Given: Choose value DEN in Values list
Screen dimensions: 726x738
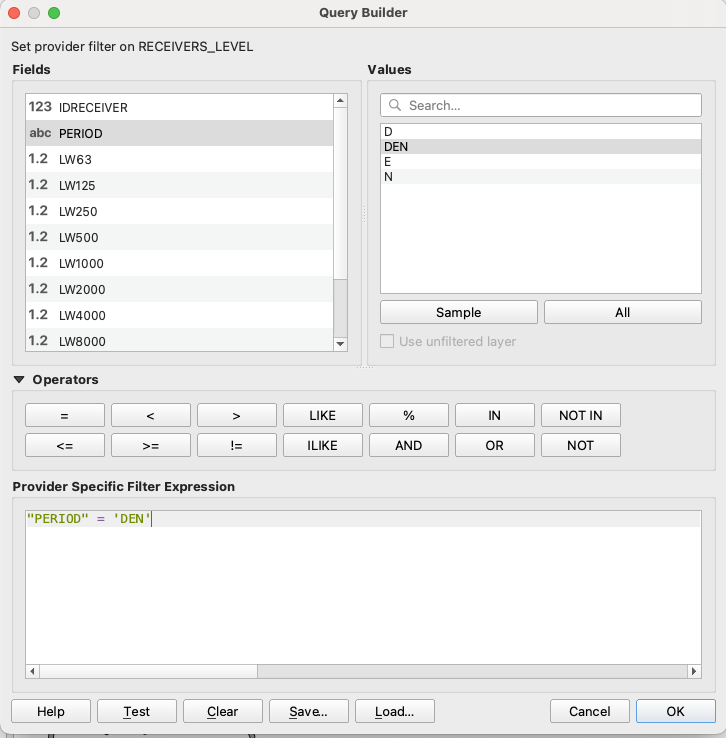Looking at the screenshot, I should tap(541, 147).
